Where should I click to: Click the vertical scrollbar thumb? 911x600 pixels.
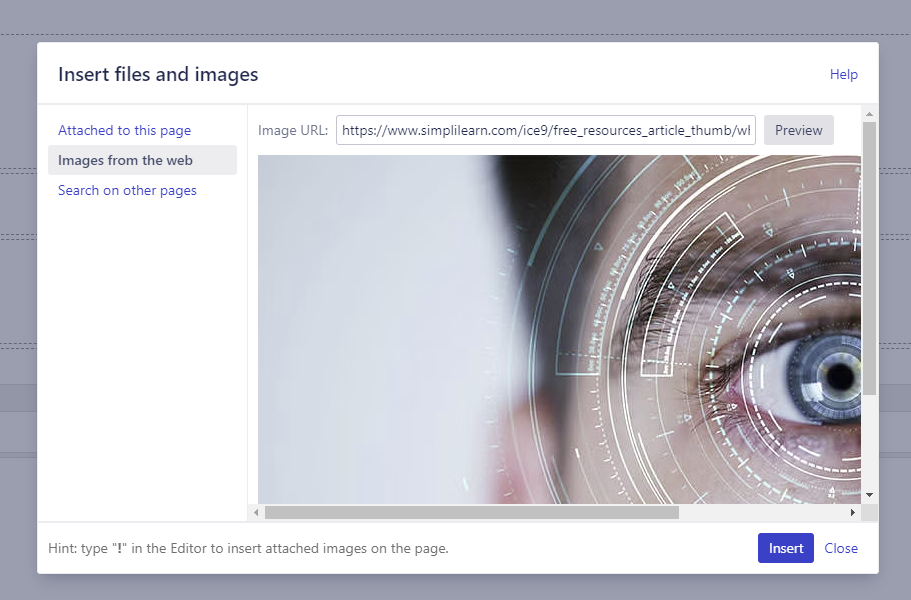(x=869, y=258)
